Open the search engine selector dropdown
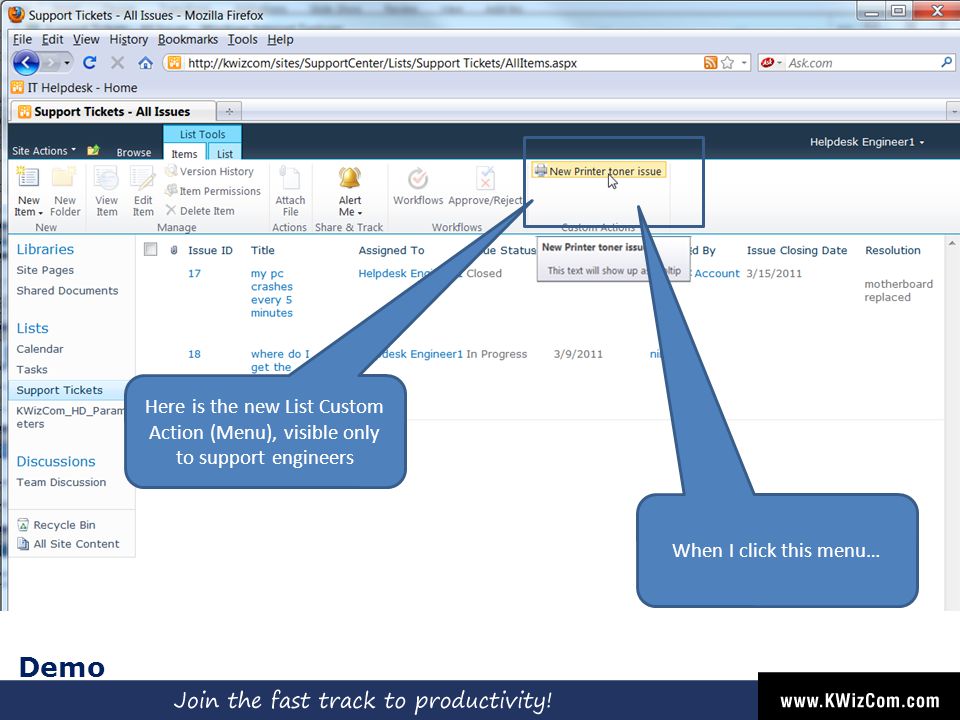 pos(771,62)
